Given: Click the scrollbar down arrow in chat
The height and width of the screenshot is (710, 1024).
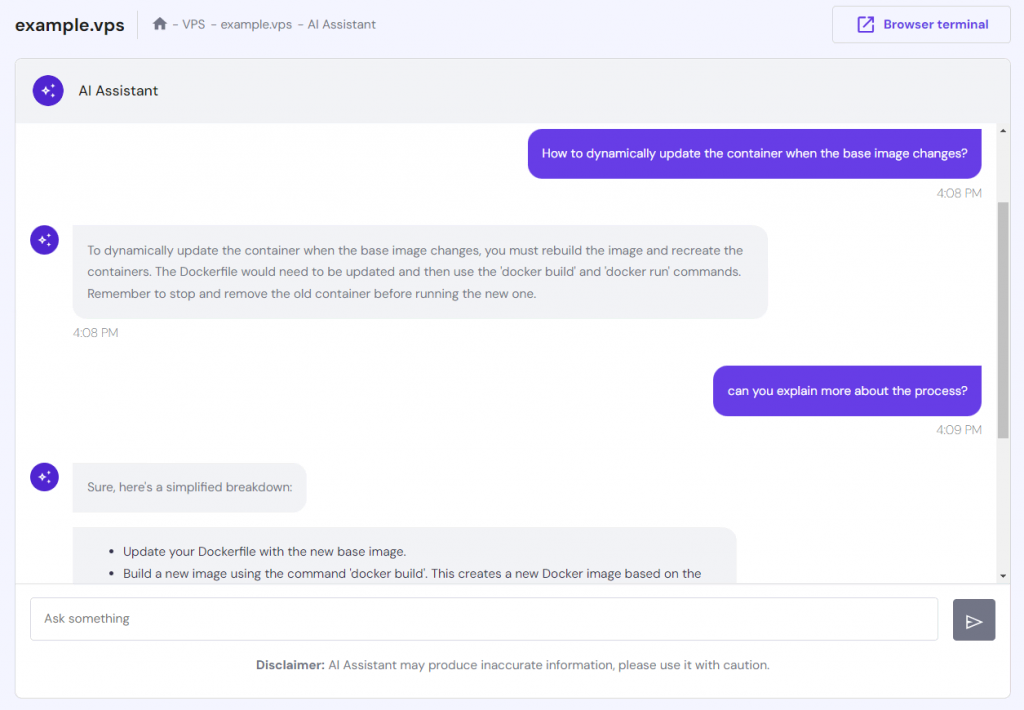Looking at the screenshot, I should [1003, 576].
